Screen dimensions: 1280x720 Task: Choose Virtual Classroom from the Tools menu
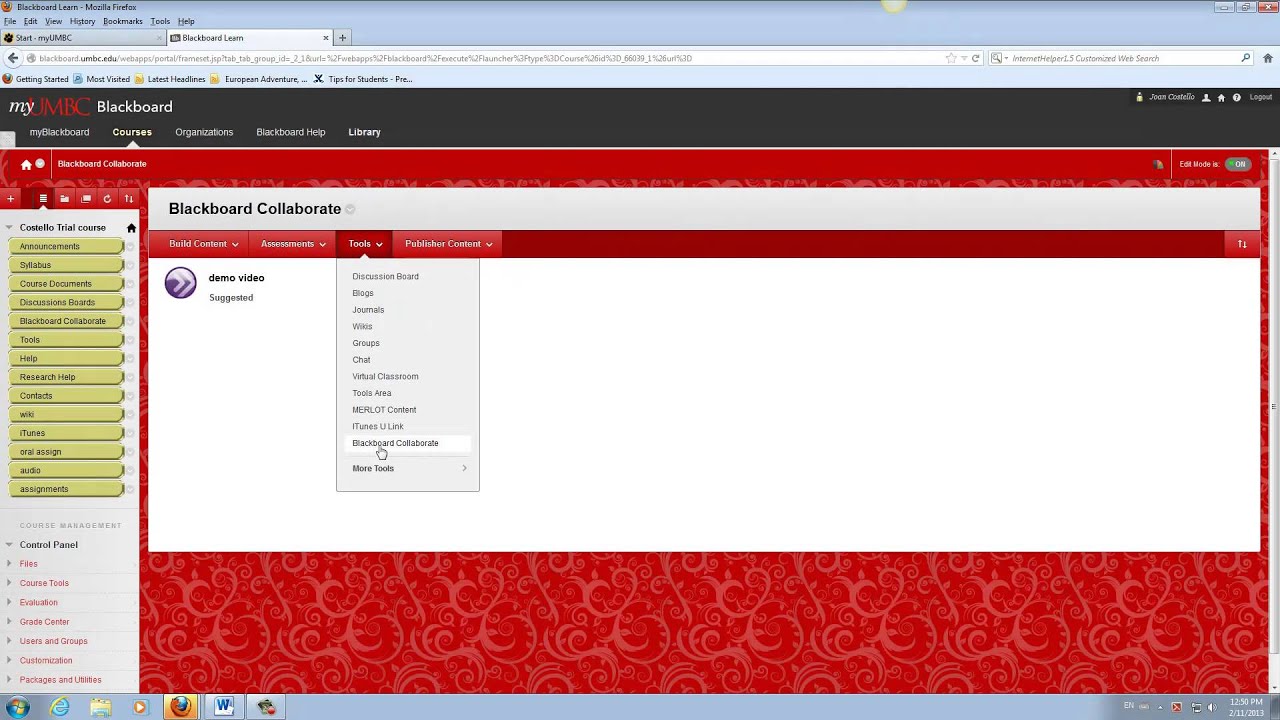(385, 377)
